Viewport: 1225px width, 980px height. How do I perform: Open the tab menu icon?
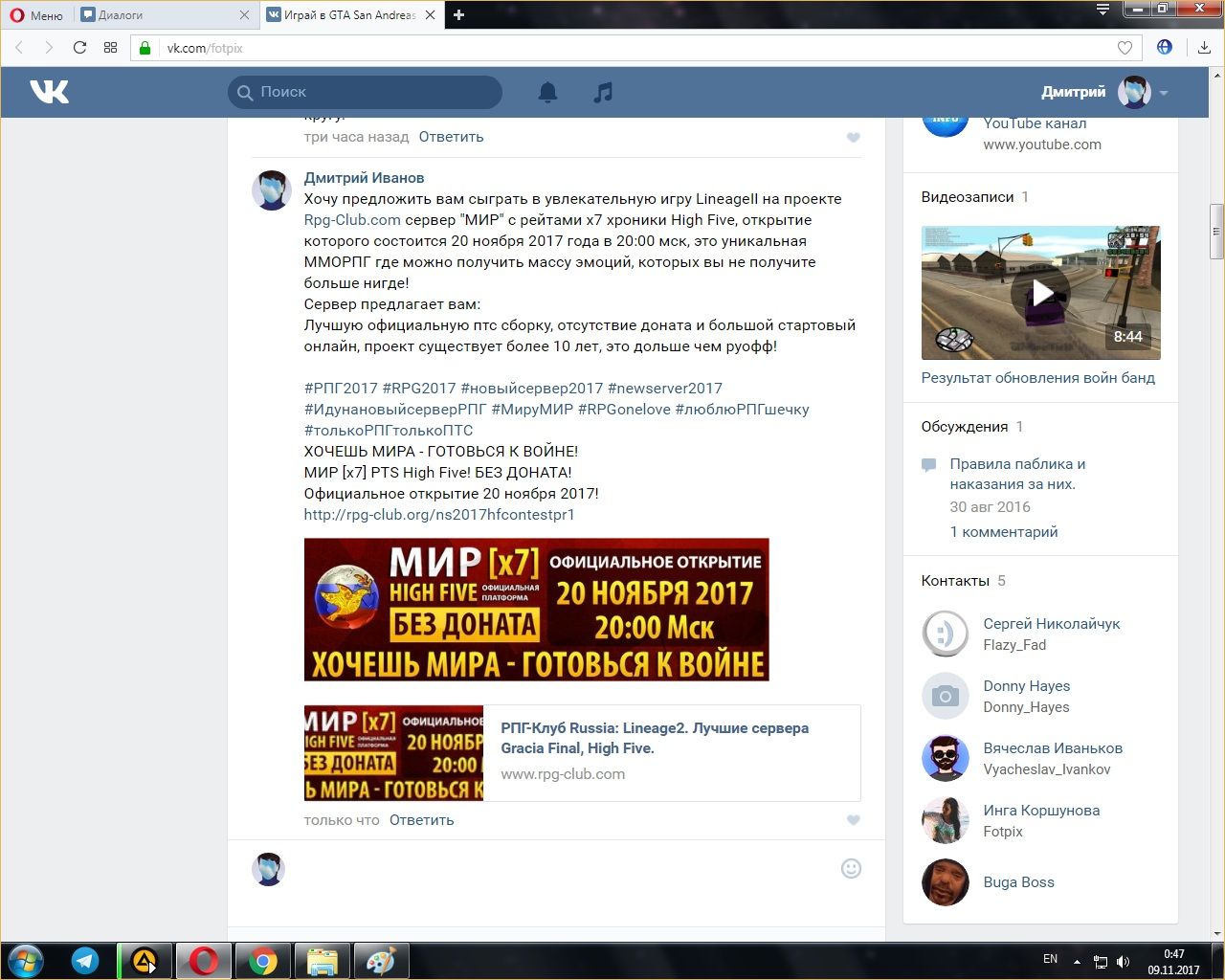[x=1102, y=10]
